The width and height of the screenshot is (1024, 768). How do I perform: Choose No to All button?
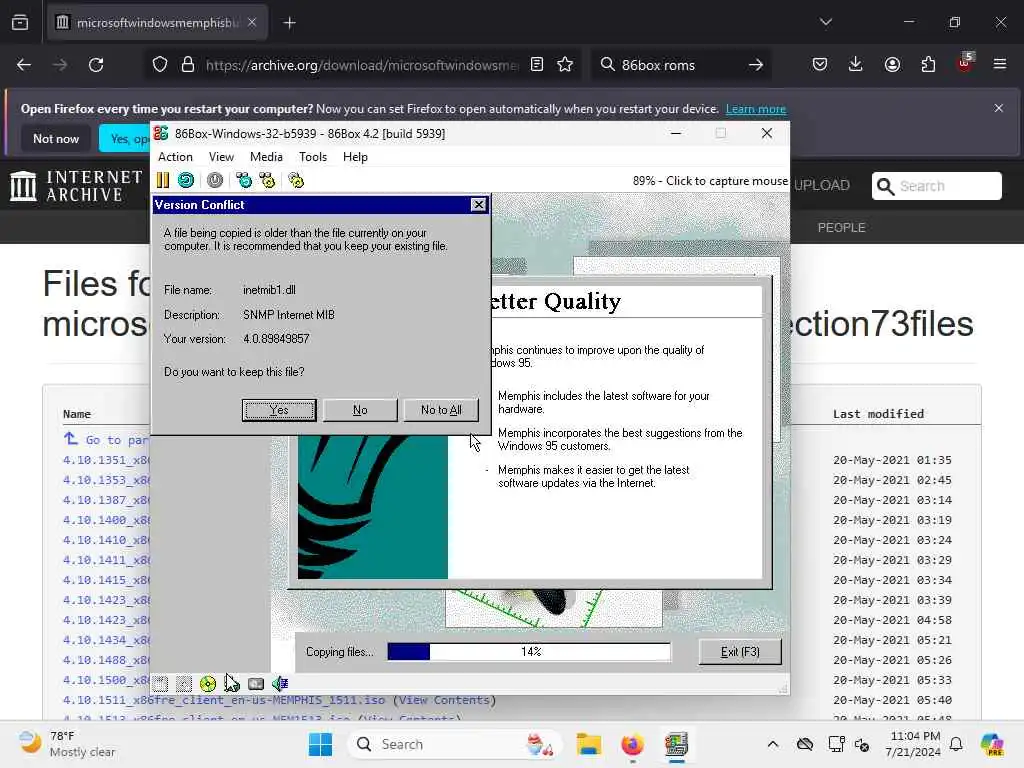[x=441, y=410]
